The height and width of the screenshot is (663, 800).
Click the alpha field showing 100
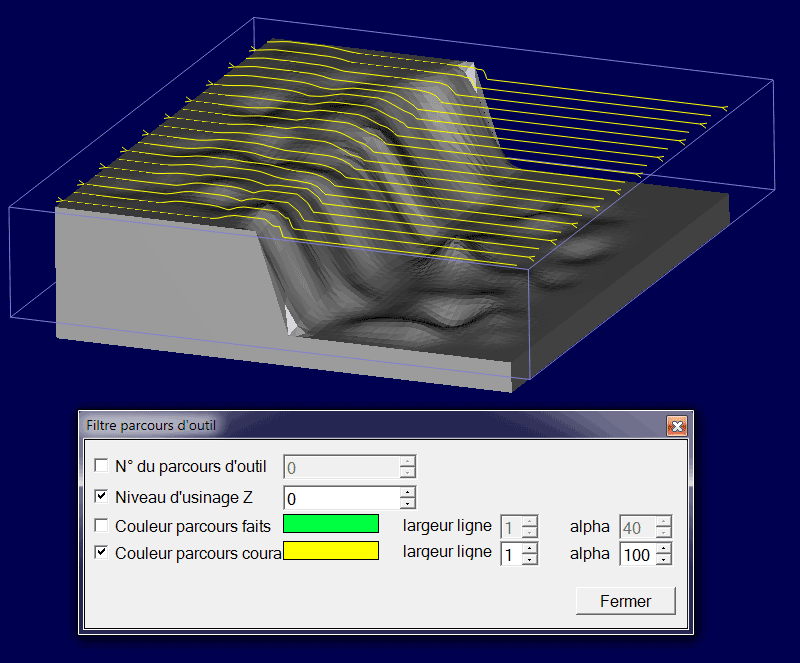[638, 554]
